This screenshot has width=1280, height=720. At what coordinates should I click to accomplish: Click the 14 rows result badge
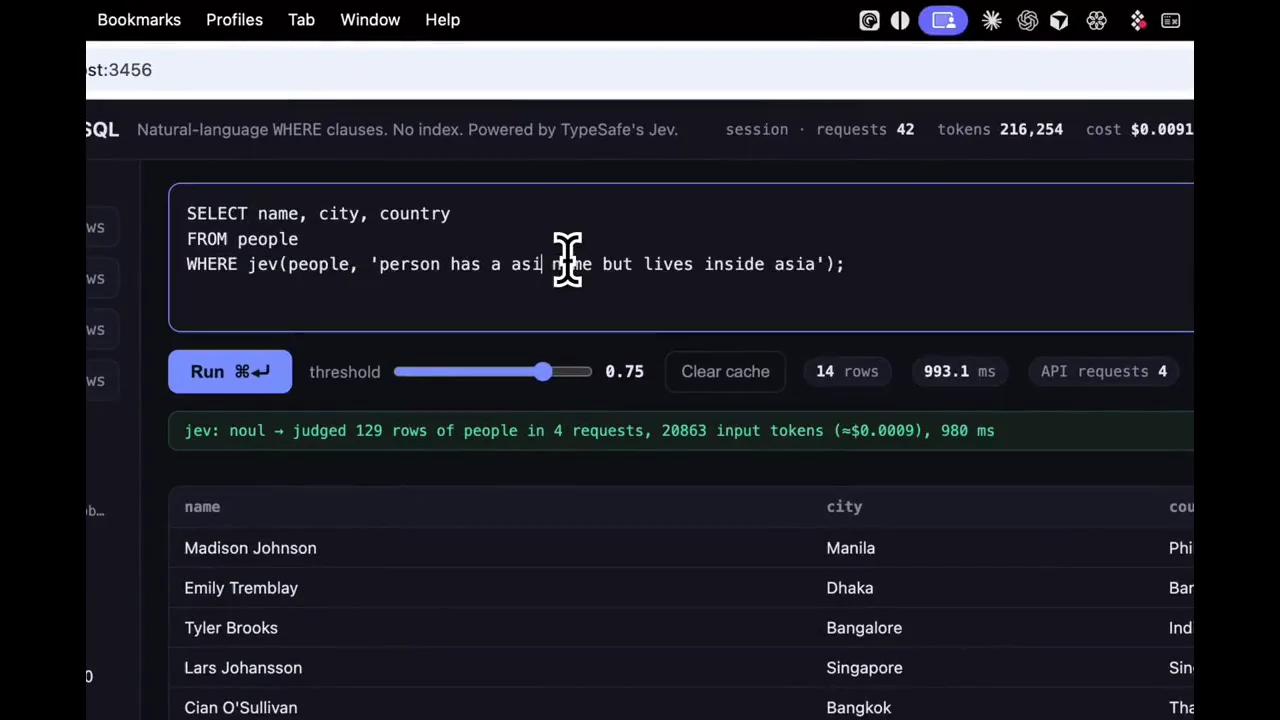(847, 371)
